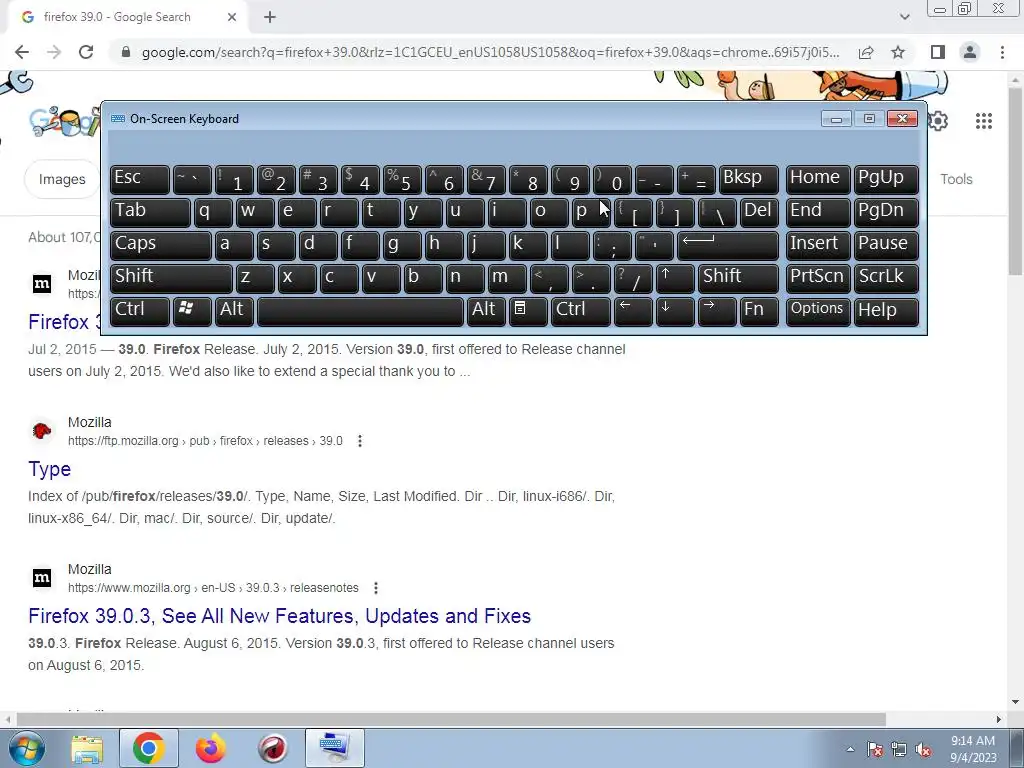Click the vertical scrollbar thumb
Screen dimensions: 1024x768
(1015, 180)
